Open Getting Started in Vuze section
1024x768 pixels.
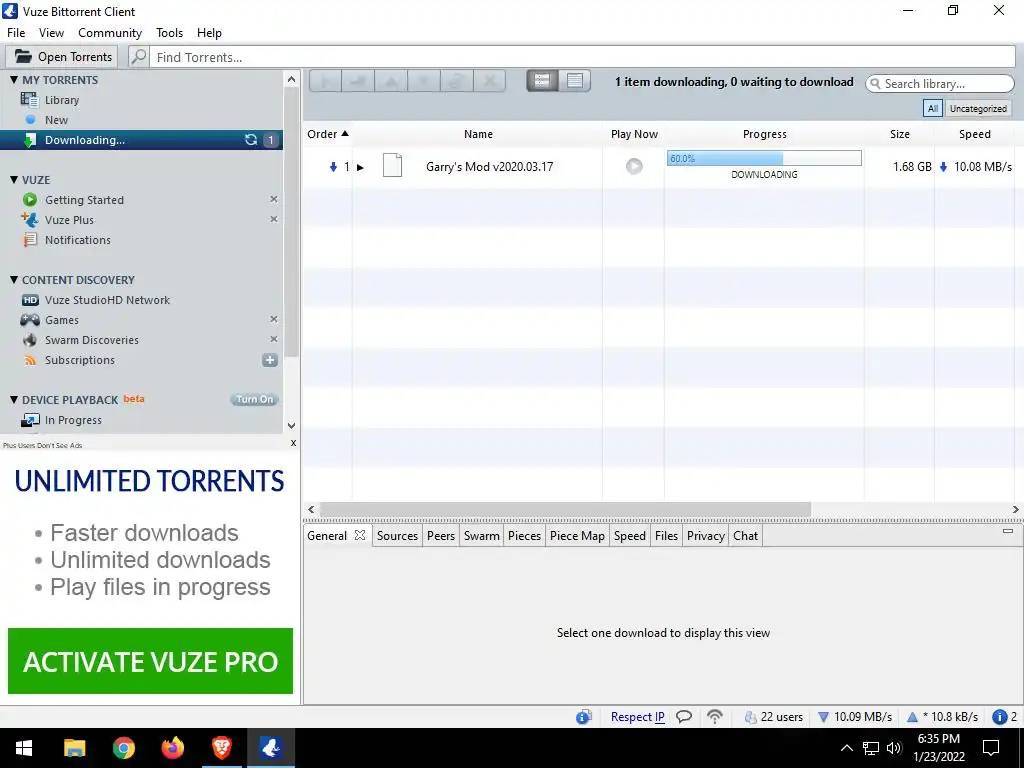(x=84, y=200)
